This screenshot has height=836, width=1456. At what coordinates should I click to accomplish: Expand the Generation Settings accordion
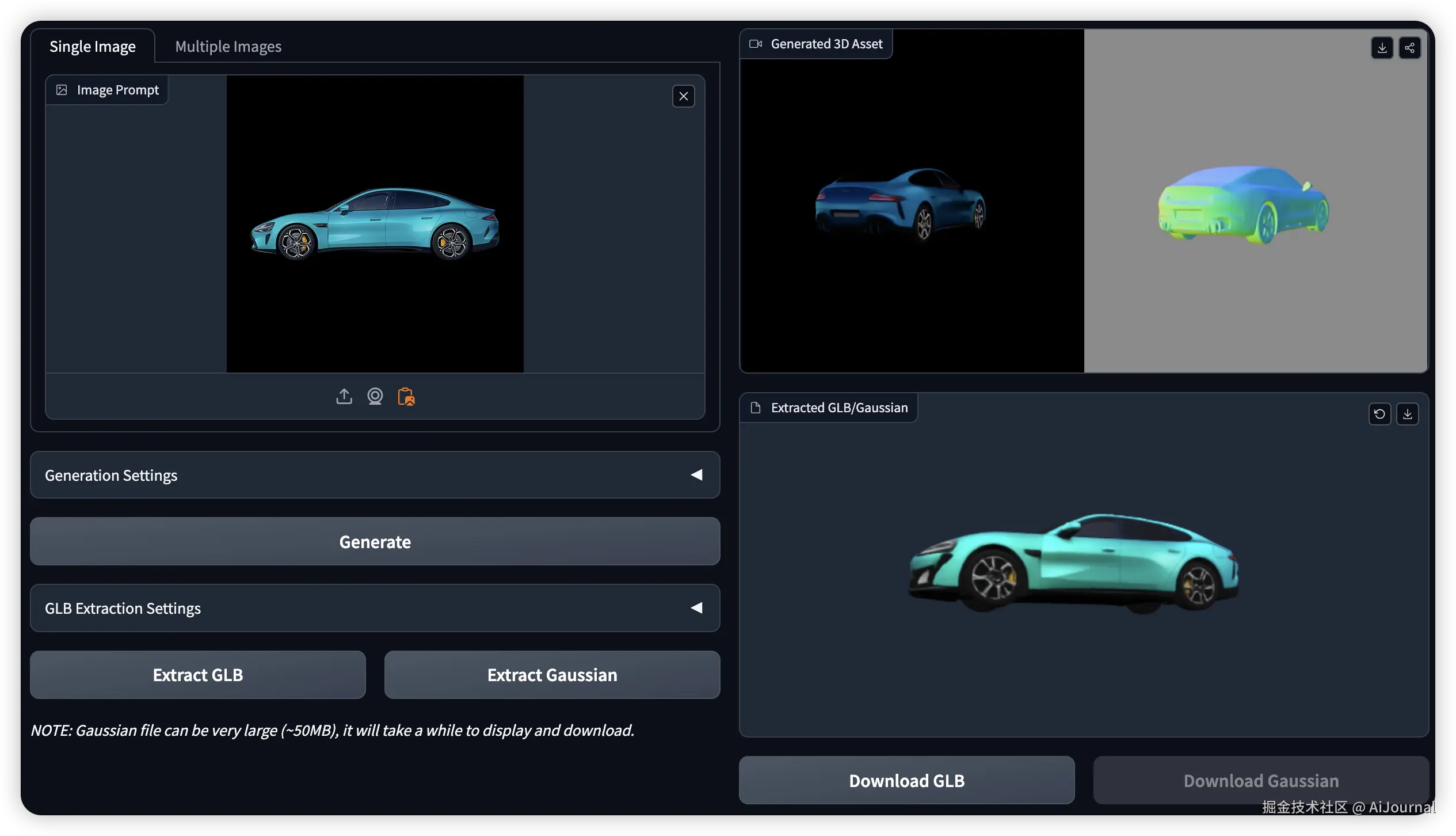coord(111,475)
